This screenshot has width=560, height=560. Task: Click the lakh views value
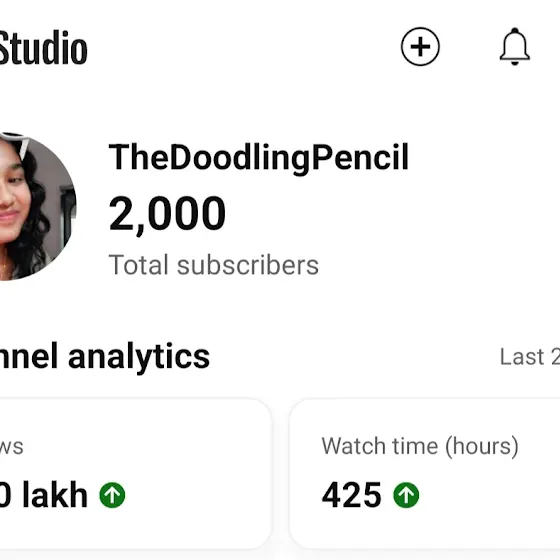coord(44,495)
